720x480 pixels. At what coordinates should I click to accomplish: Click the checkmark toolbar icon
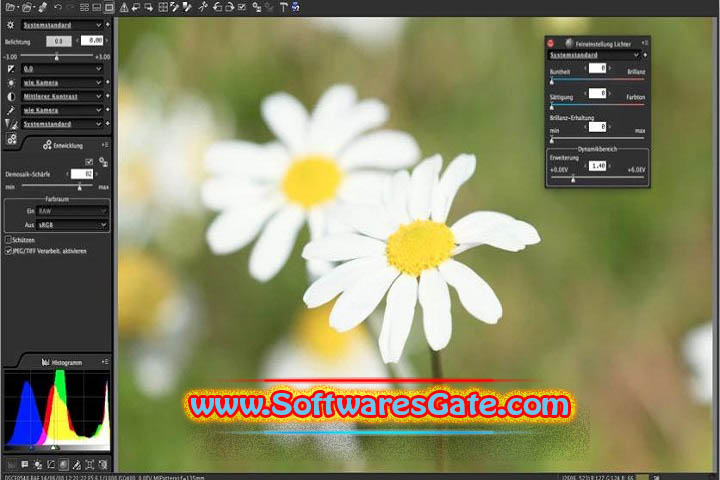coord(242,7)
